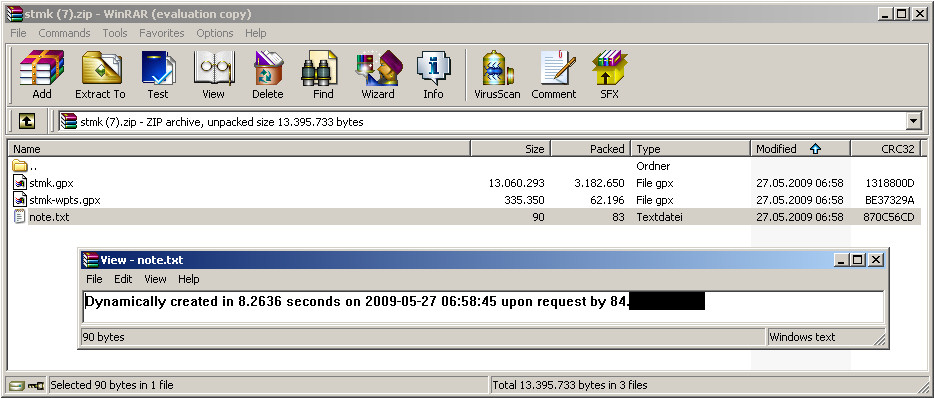
Task: Click the 13.060.293 size value
Action: pyautogui.click(x=516, y=183)
